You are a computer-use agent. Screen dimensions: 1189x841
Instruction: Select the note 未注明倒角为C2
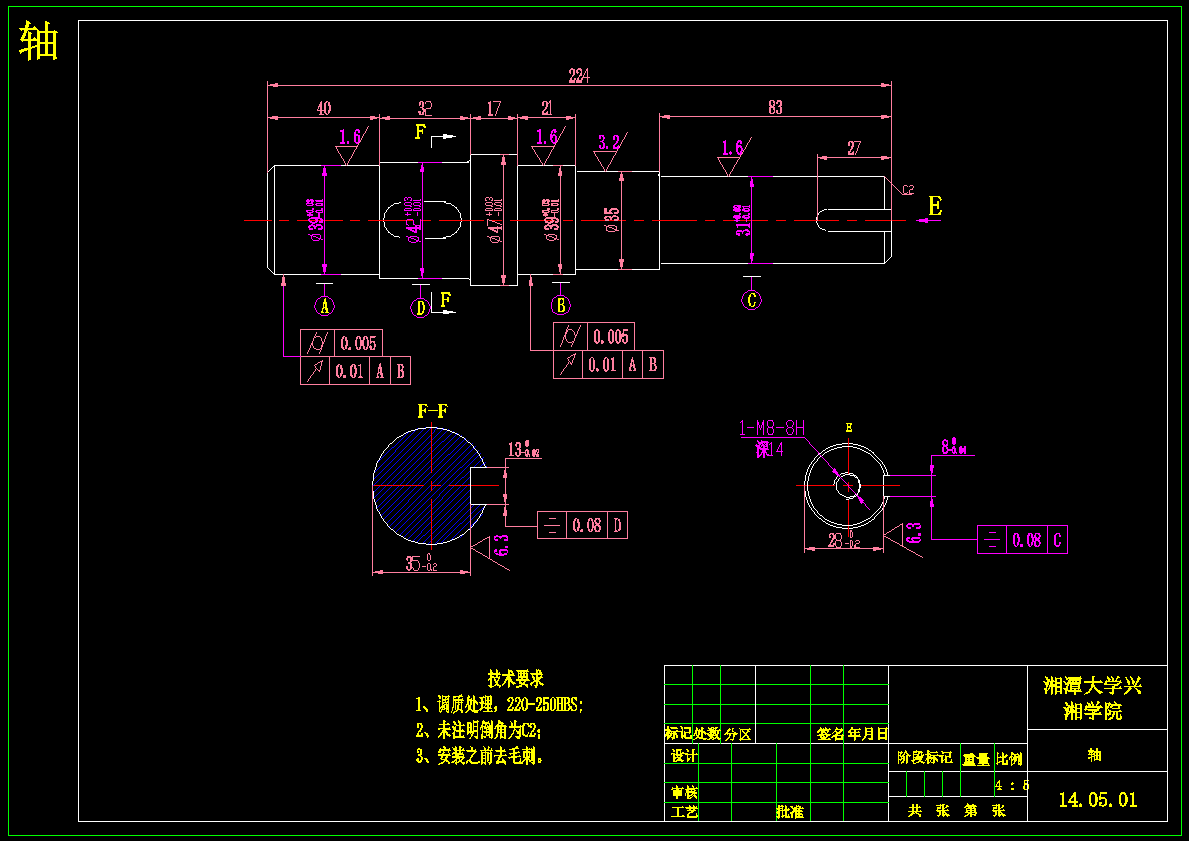point(478,730)
